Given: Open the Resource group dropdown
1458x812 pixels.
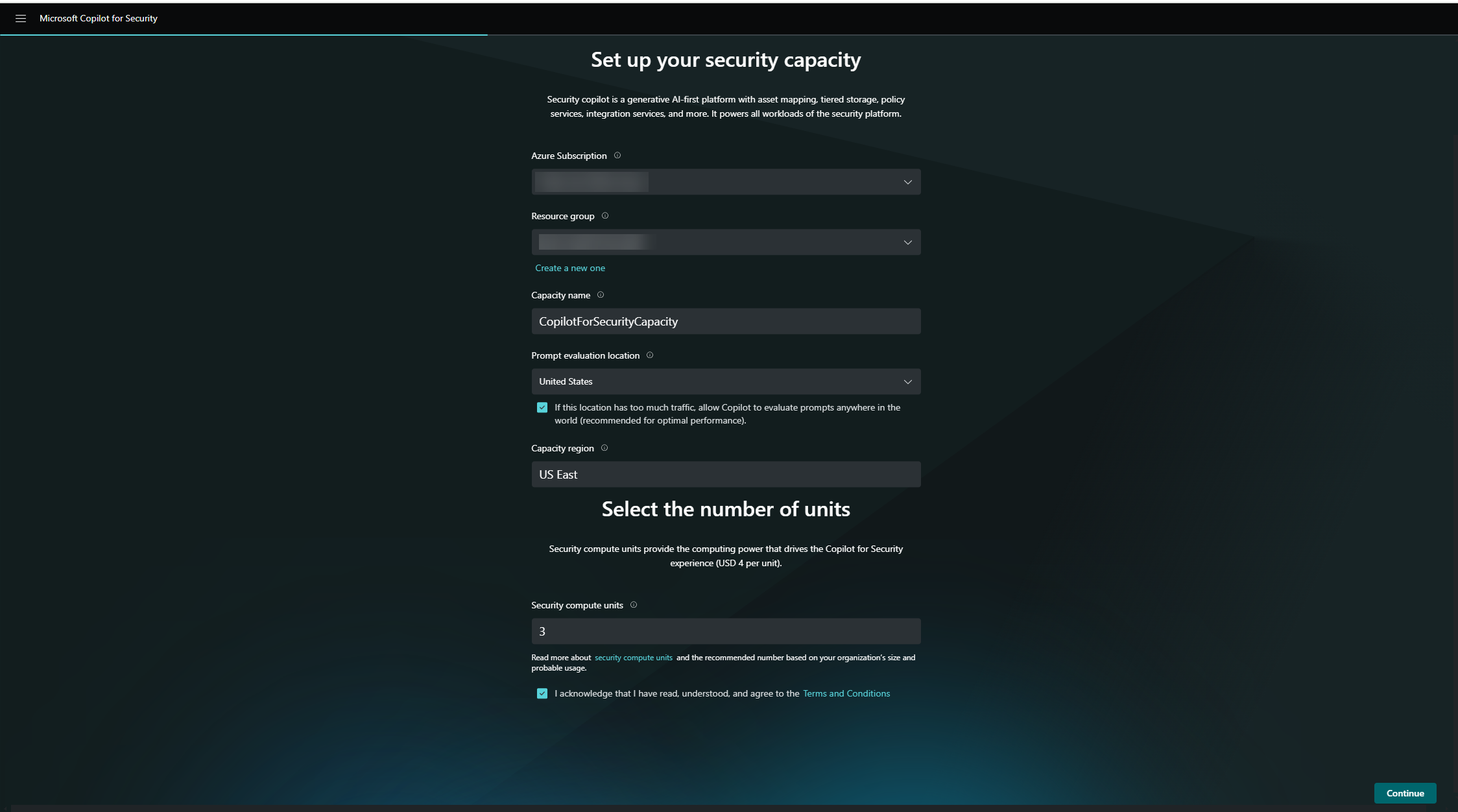Looking at the screenshot, I should point(726,243).
